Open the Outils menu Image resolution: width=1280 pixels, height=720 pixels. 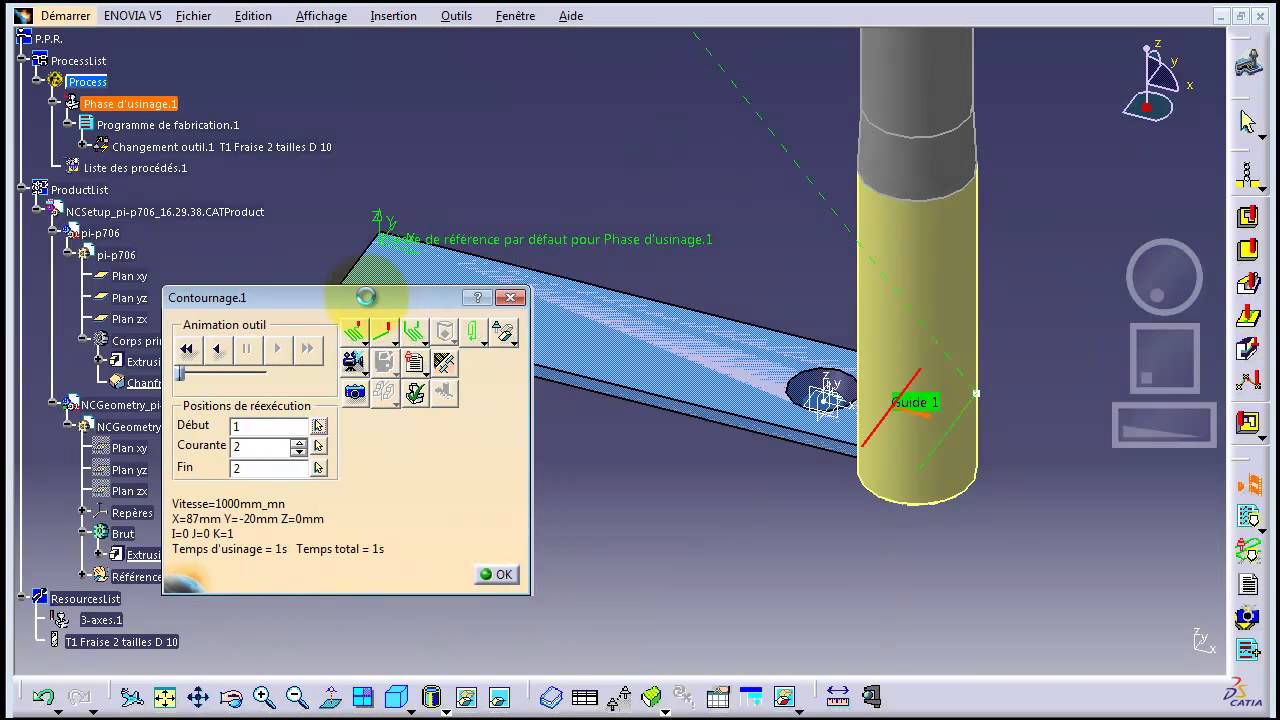coord(456,16)
